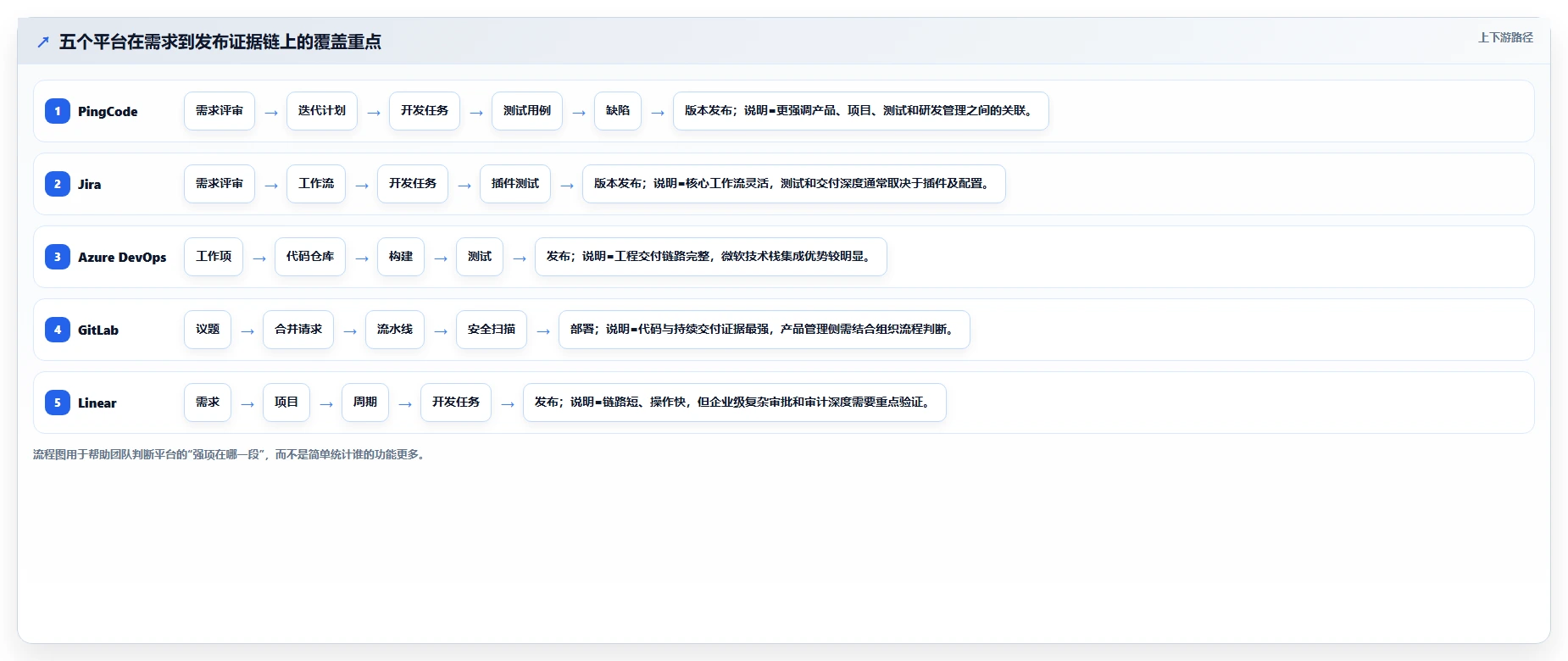
Task: Click 议题 step in GitLab row
Action: click(208, 330)
